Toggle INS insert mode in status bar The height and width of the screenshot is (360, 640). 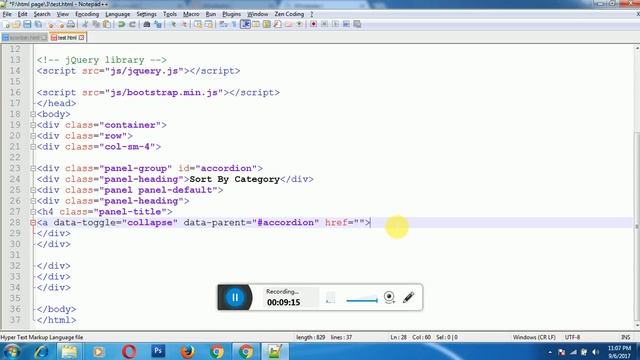[x=625, y=337]
